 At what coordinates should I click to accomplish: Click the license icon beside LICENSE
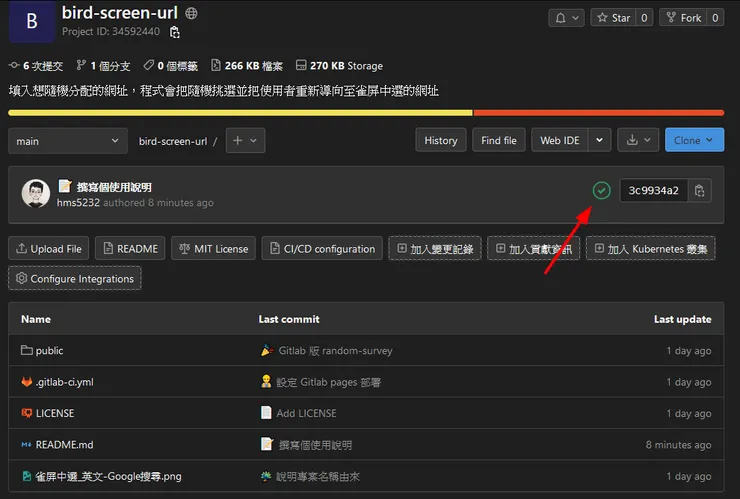[x=27, y=413]
